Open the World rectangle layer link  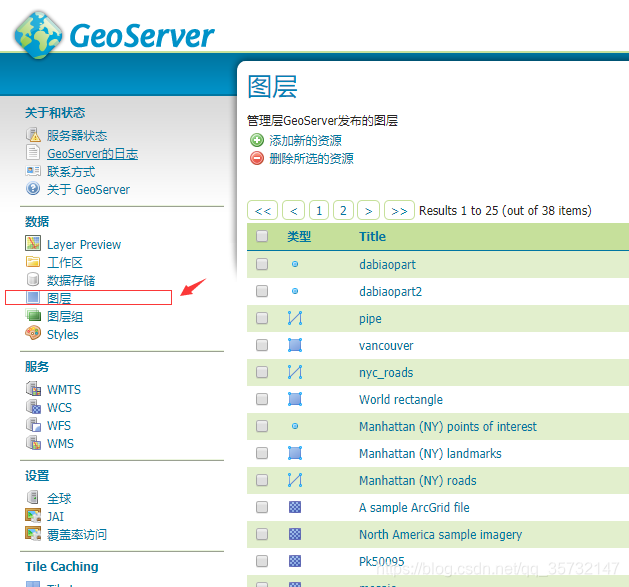[x=401, y=399]
